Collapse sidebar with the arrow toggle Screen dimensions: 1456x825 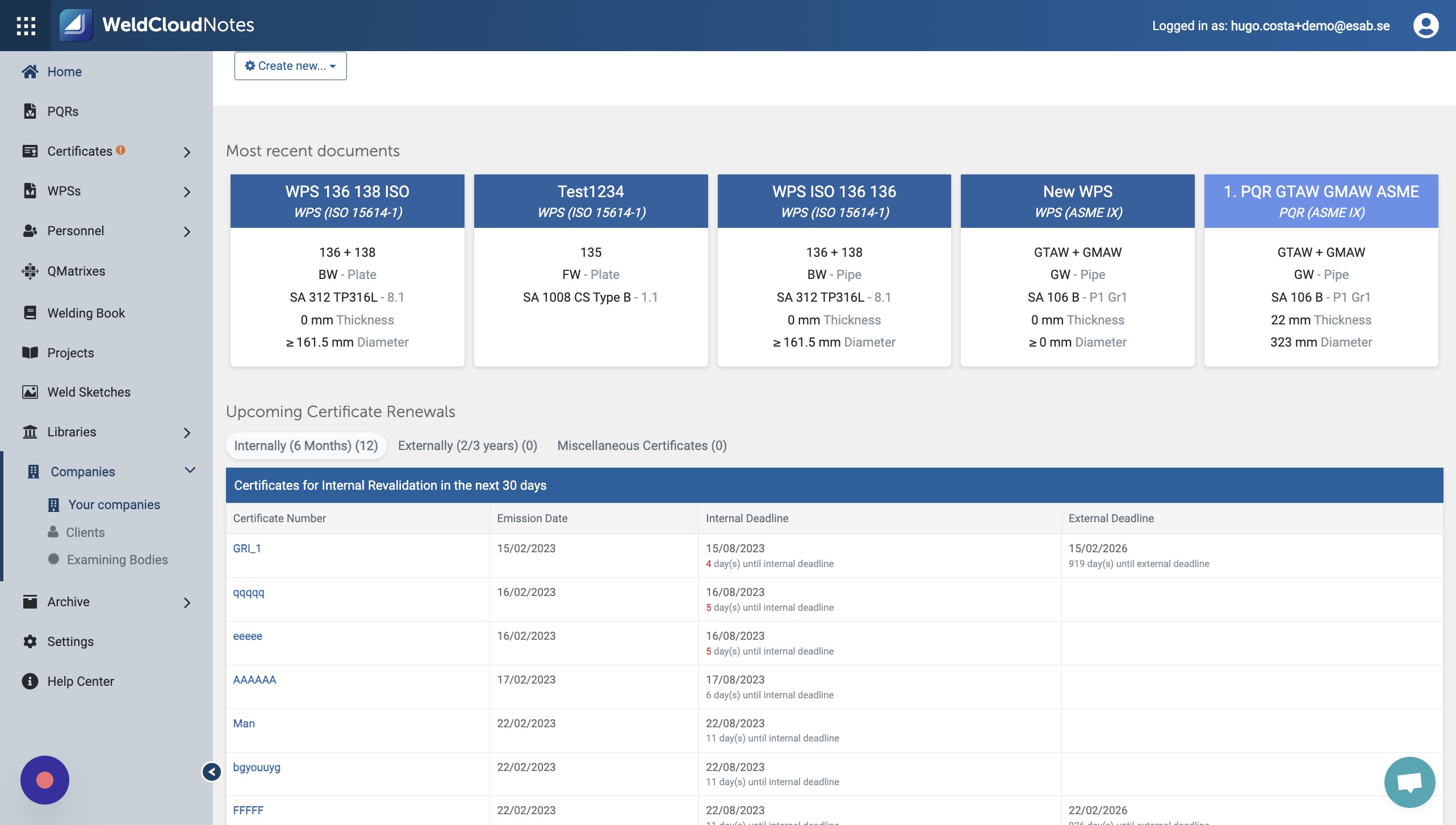(x=212, y=772)
